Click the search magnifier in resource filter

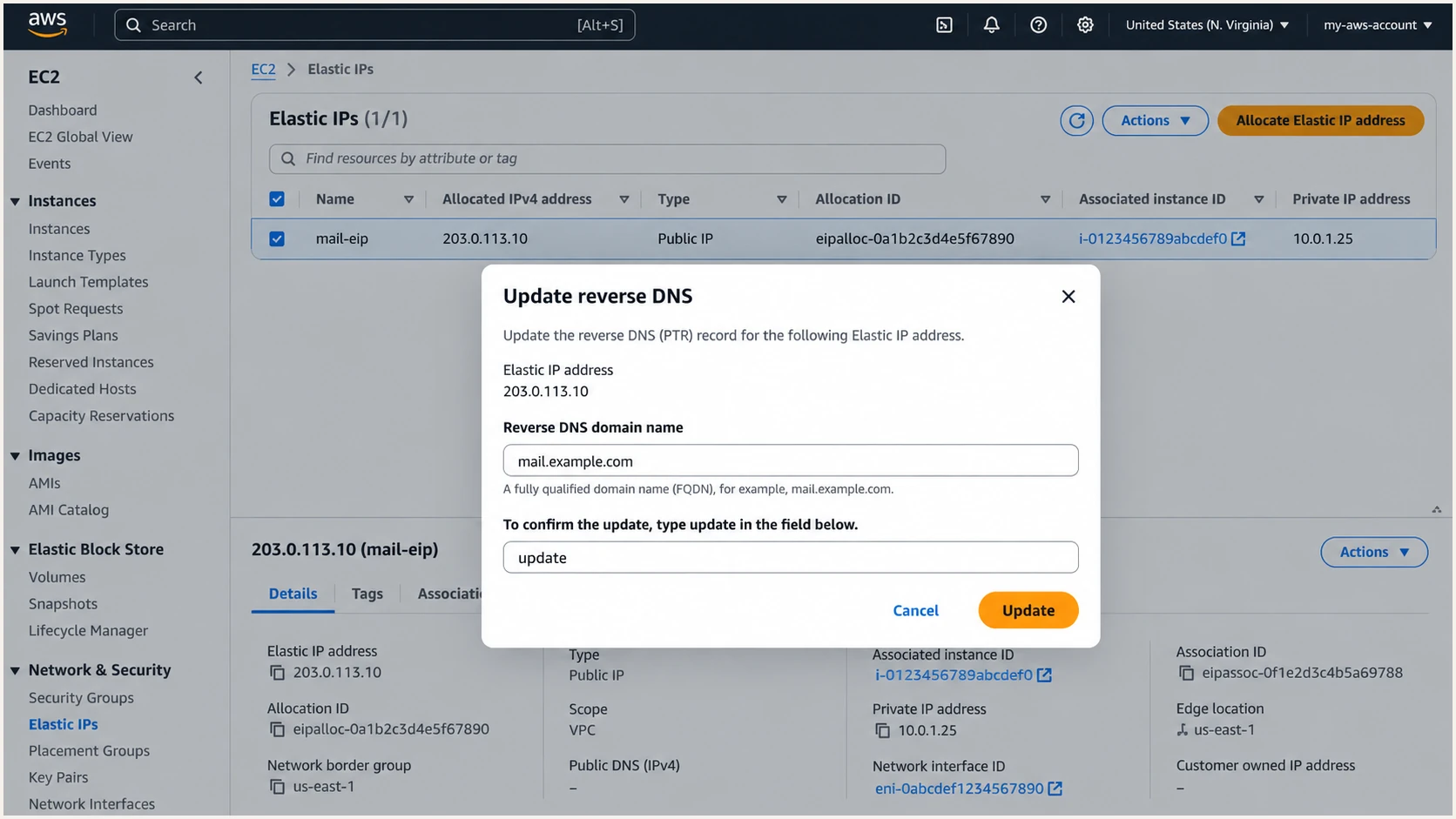pos(287,158)
